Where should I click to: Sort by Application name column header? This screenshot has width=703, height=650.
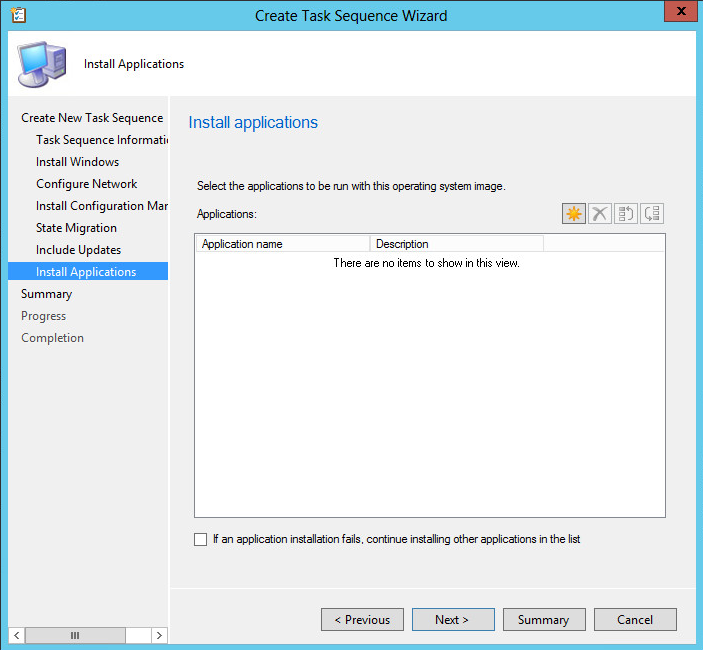[x=282, y=244]
